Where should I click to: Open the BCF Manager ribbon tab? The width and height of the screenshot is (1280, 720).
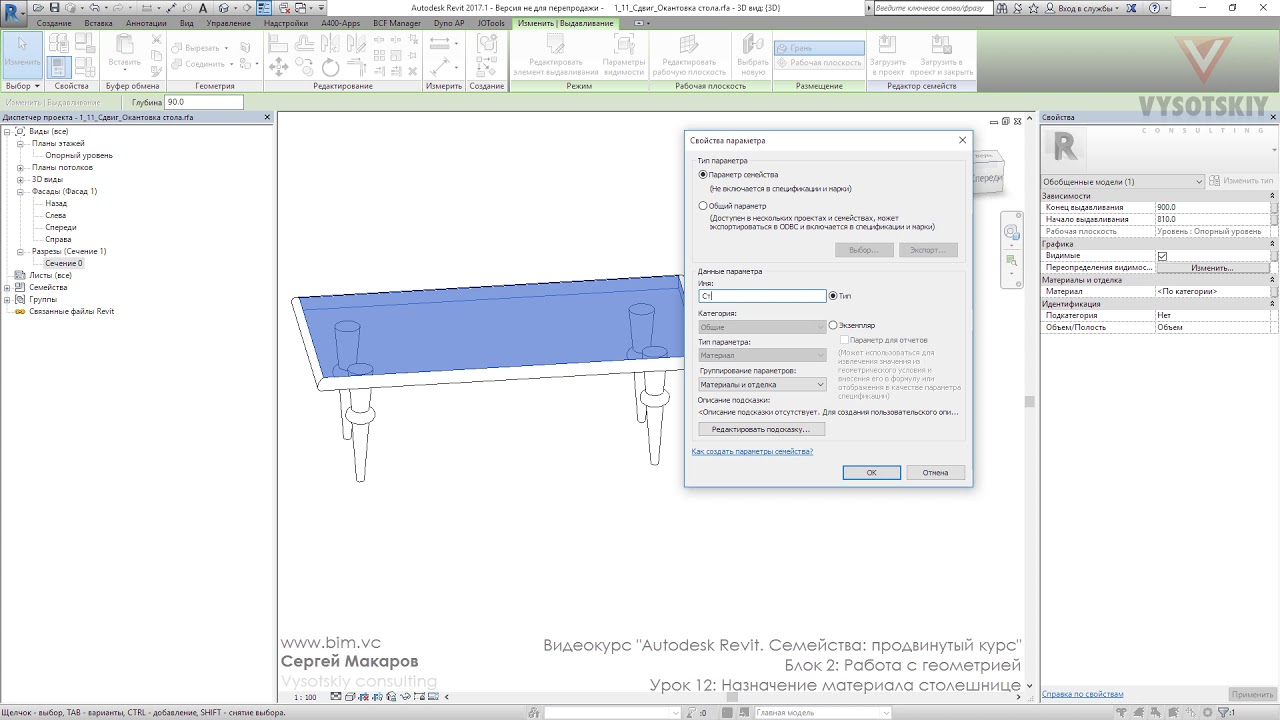tap(397, 22)
